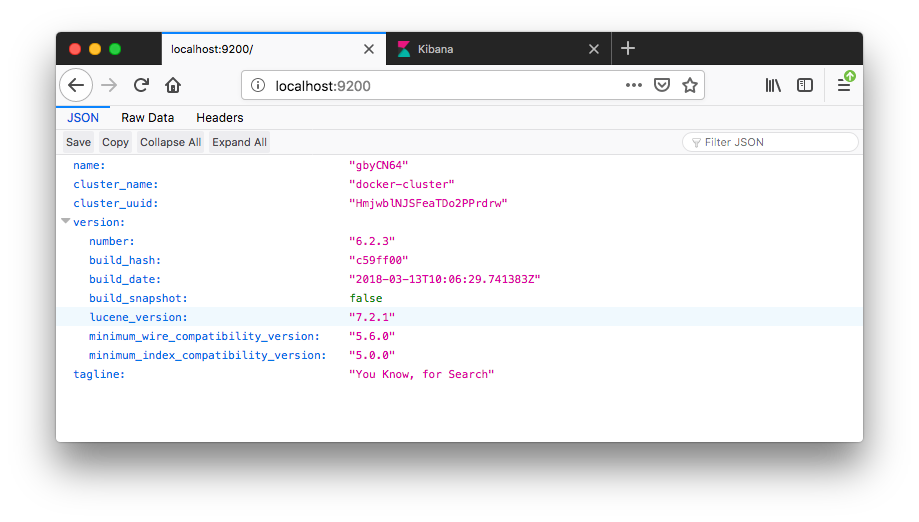Save page to Pocket icon
This screenshot has height=522, width=919.
pos(662,86)
